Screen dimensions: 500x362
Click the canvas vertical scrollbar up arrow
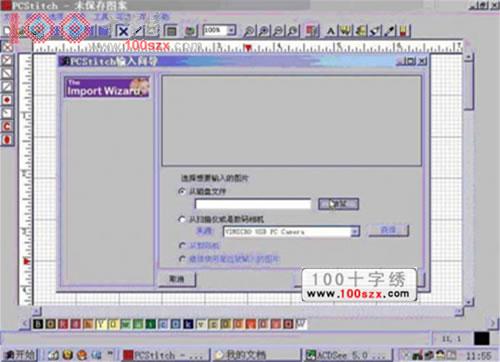click(468, 57)
